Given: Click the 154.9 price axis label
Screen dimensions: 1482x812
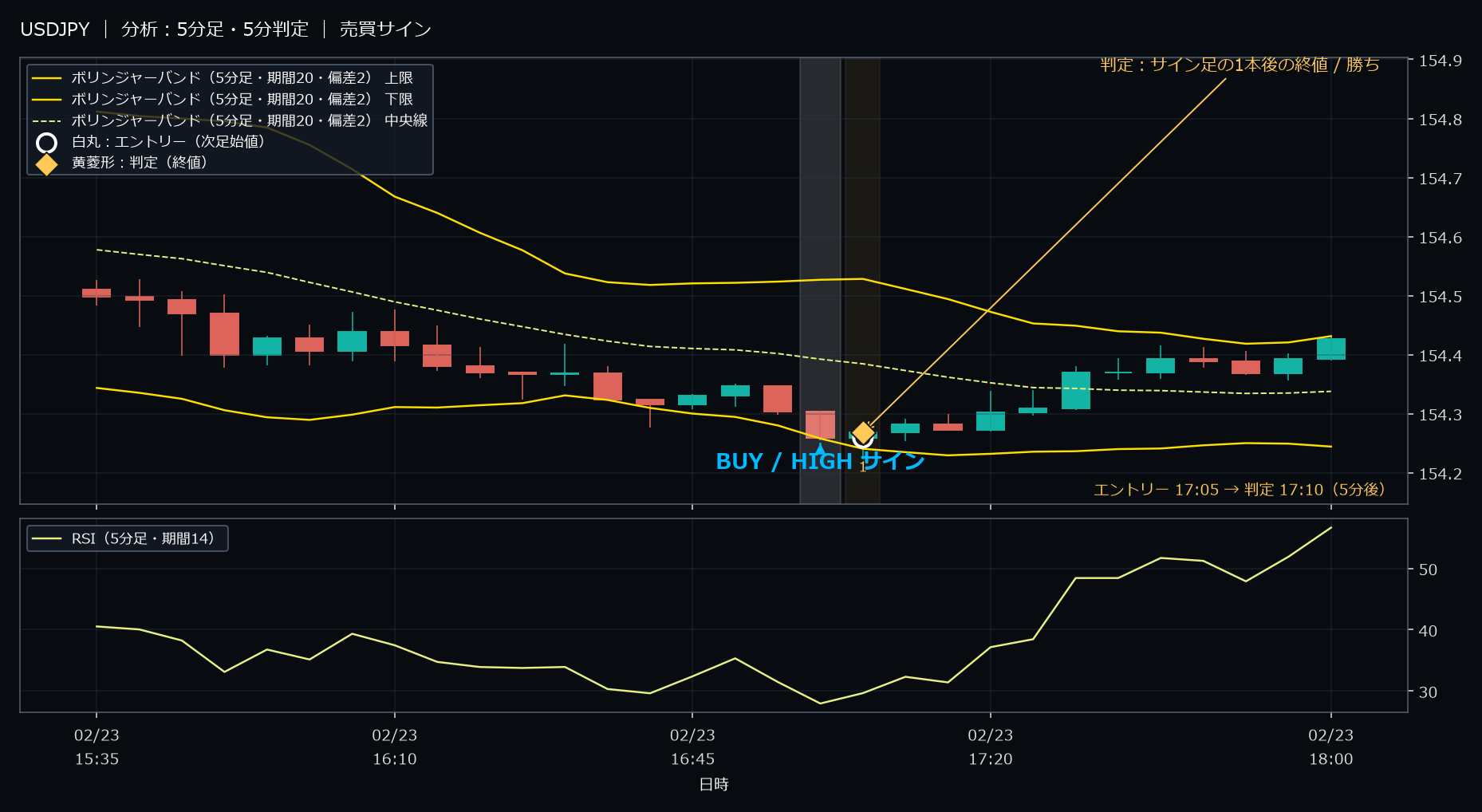Looking at the screenshot, I should 1441,61.
